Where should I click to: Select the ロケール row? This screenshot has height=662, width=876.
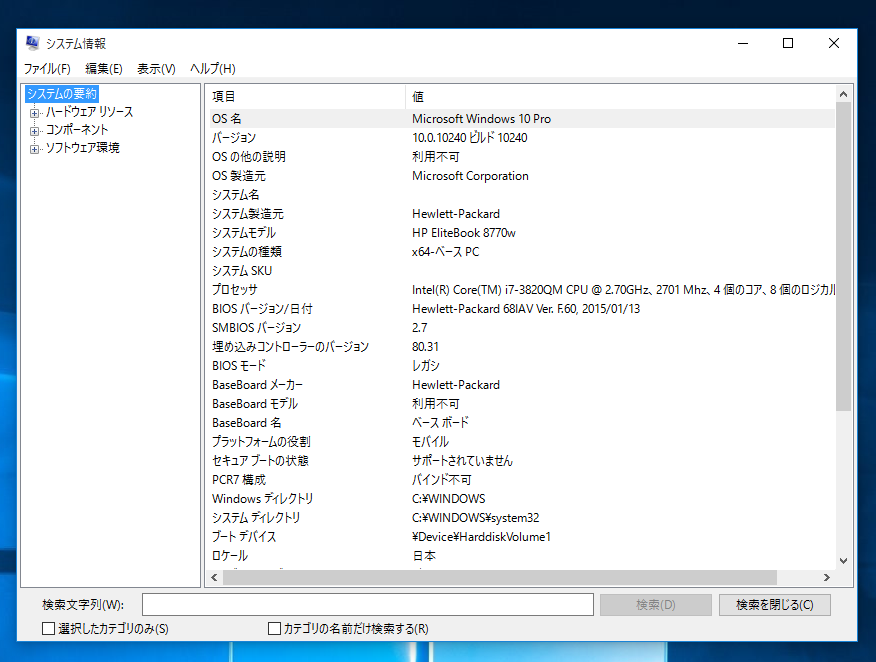[522, 555]
